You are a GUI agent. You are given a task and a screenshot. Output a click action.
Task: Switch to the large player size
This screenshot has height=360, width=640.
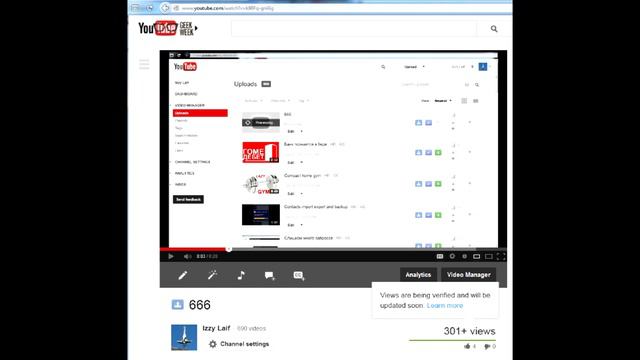pos(489,256)
